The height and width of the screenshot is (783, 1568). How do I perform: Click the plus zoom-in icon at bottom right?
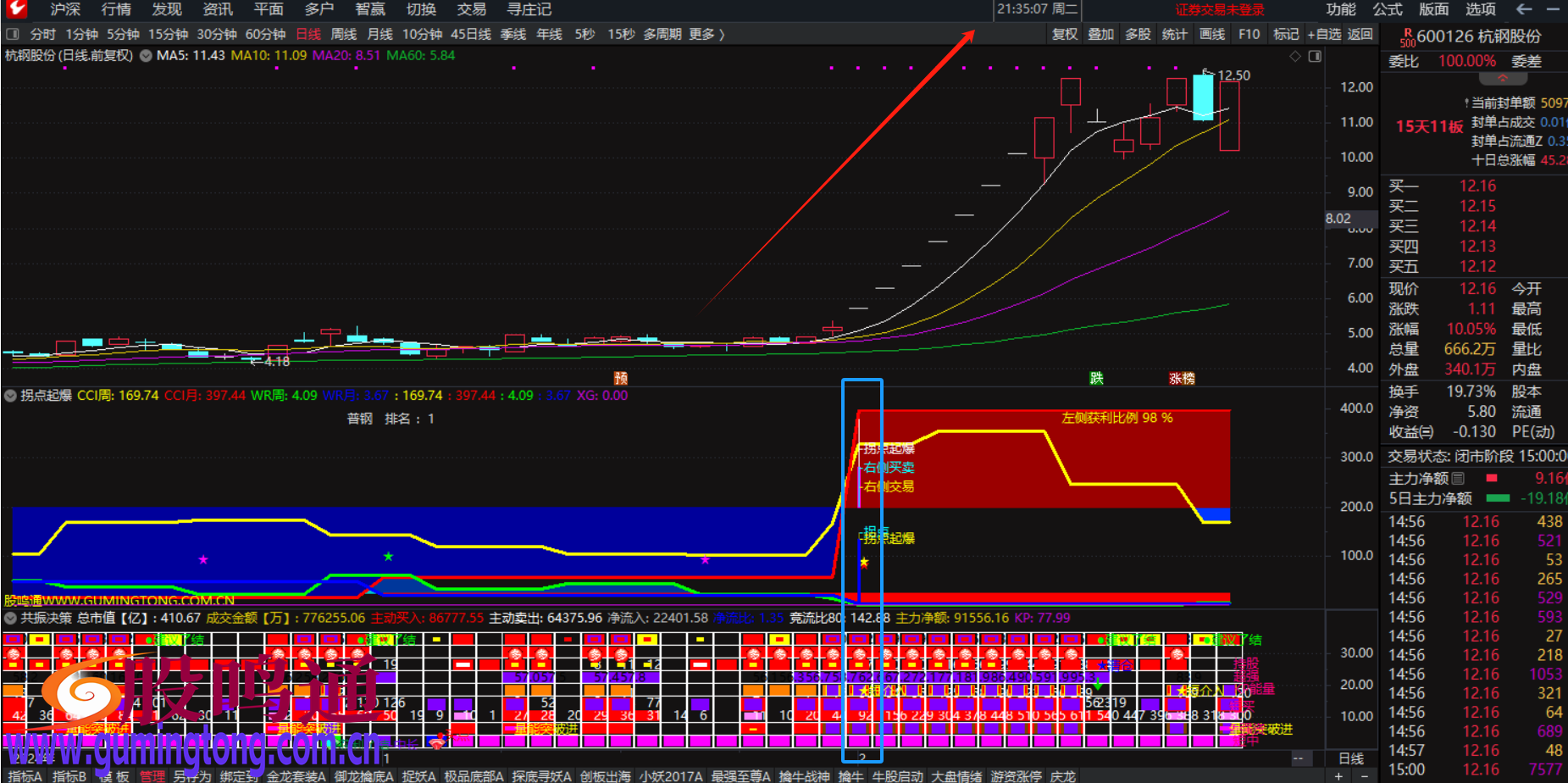tap(1338, 776)
